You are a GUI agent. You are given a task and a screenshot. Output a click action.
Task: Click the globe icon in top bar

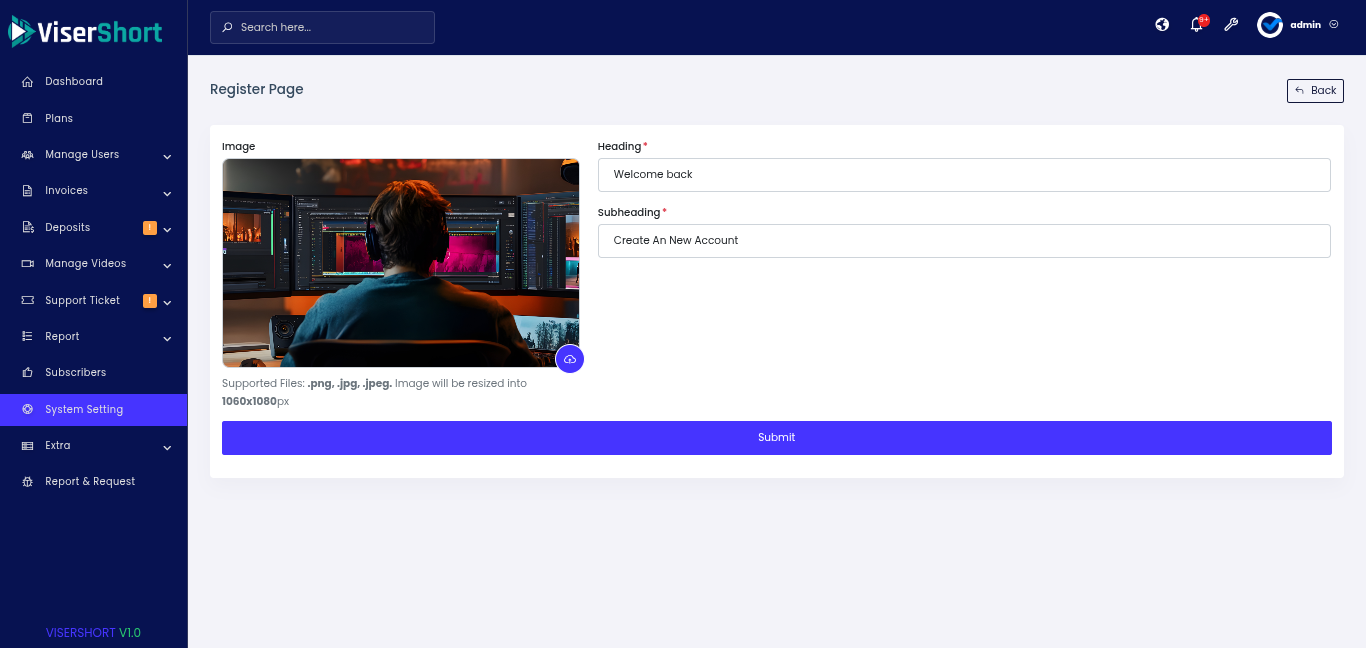coord(1162,25)
